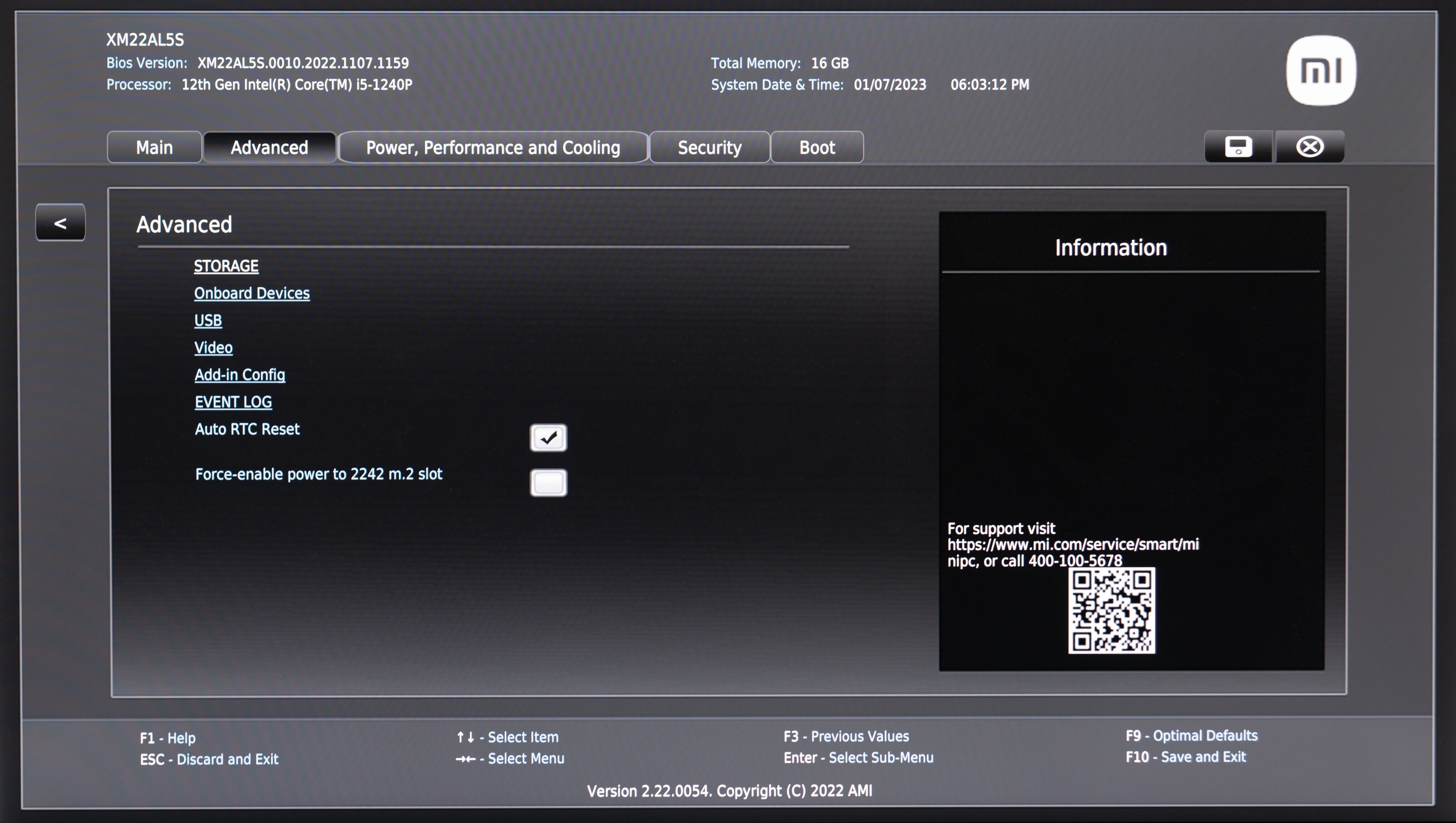This screenshot has height=823, width=1456.
Task: Click the circled X exit icon
Action: point(1309,147)
